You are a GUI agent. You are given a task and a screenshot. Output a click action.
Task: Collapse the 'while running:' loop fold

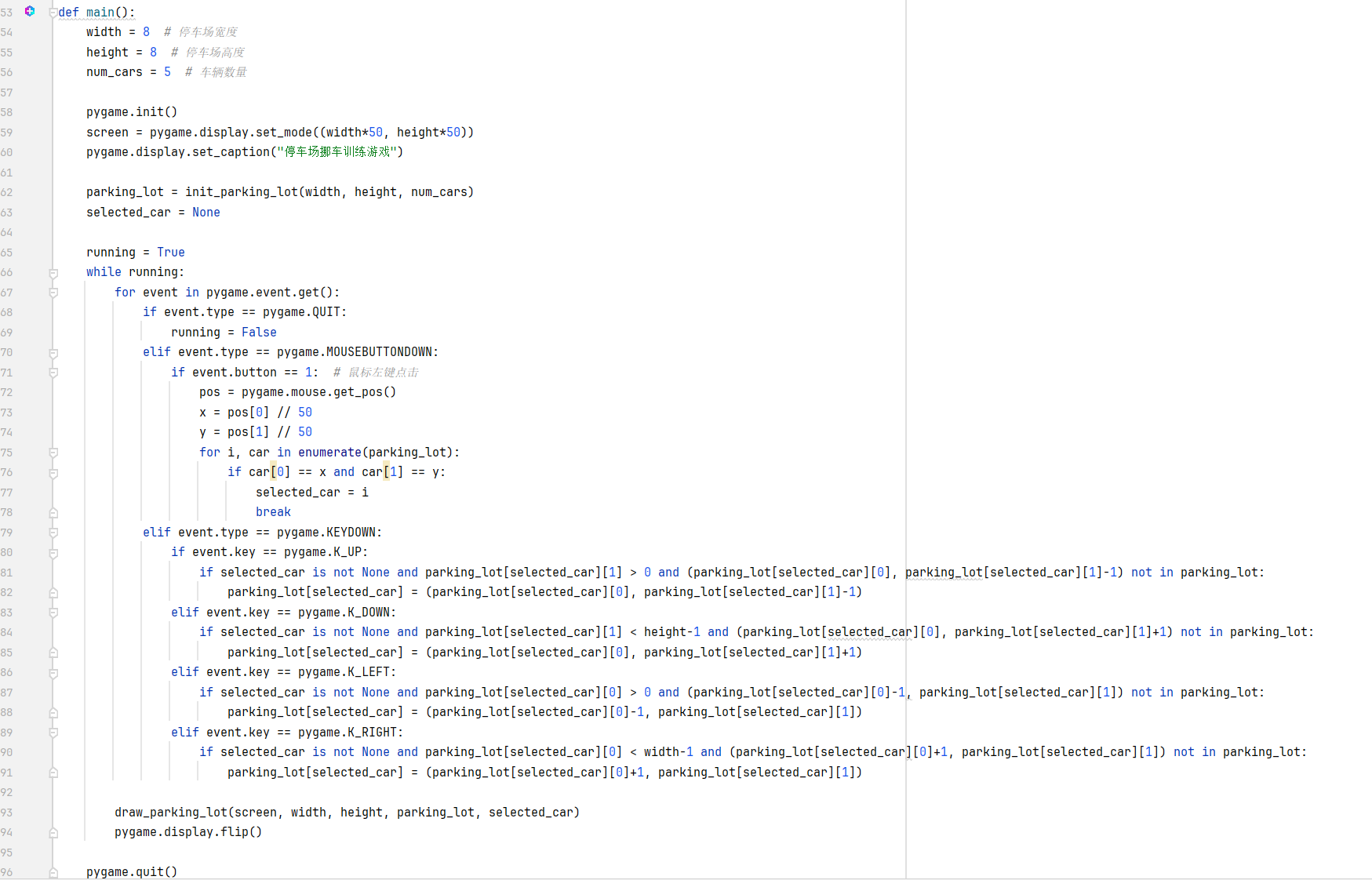(53, 273)
